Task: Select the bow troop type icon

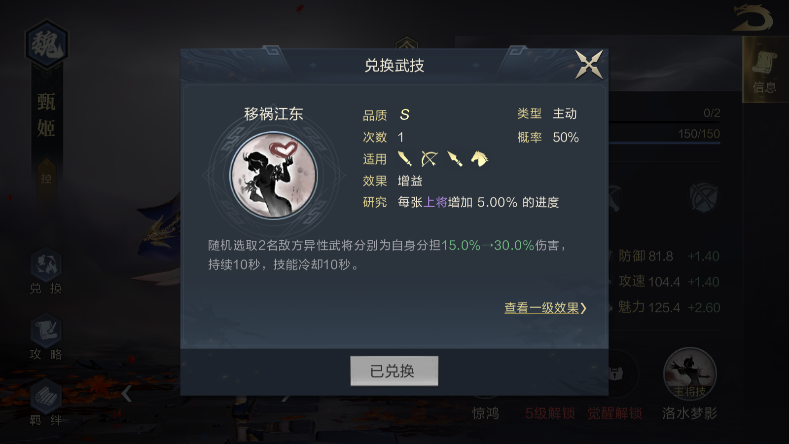Action: click(429, 159)
